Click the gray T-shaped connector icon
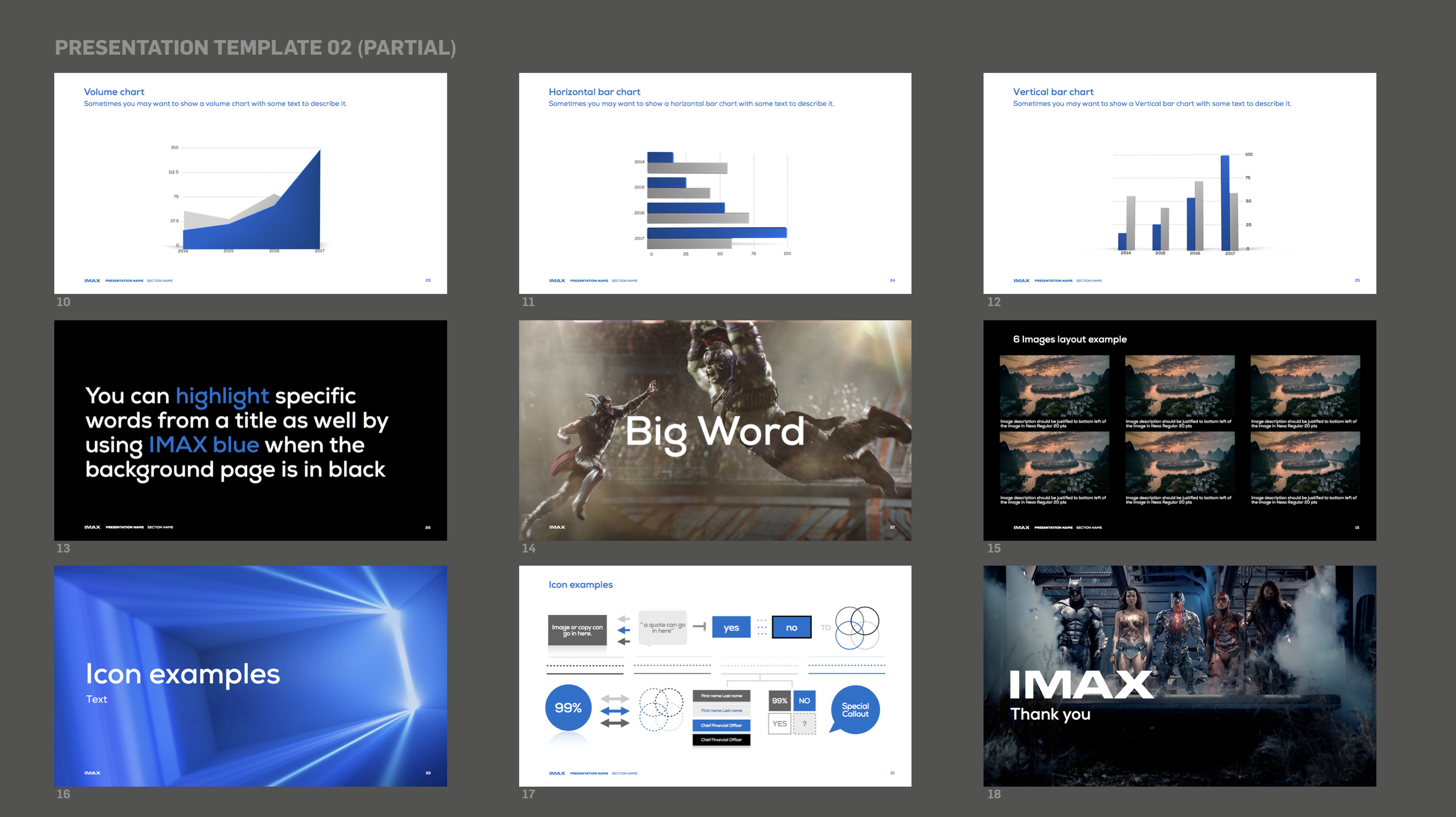Viewport: 1456px width, 817px height. 699,627
